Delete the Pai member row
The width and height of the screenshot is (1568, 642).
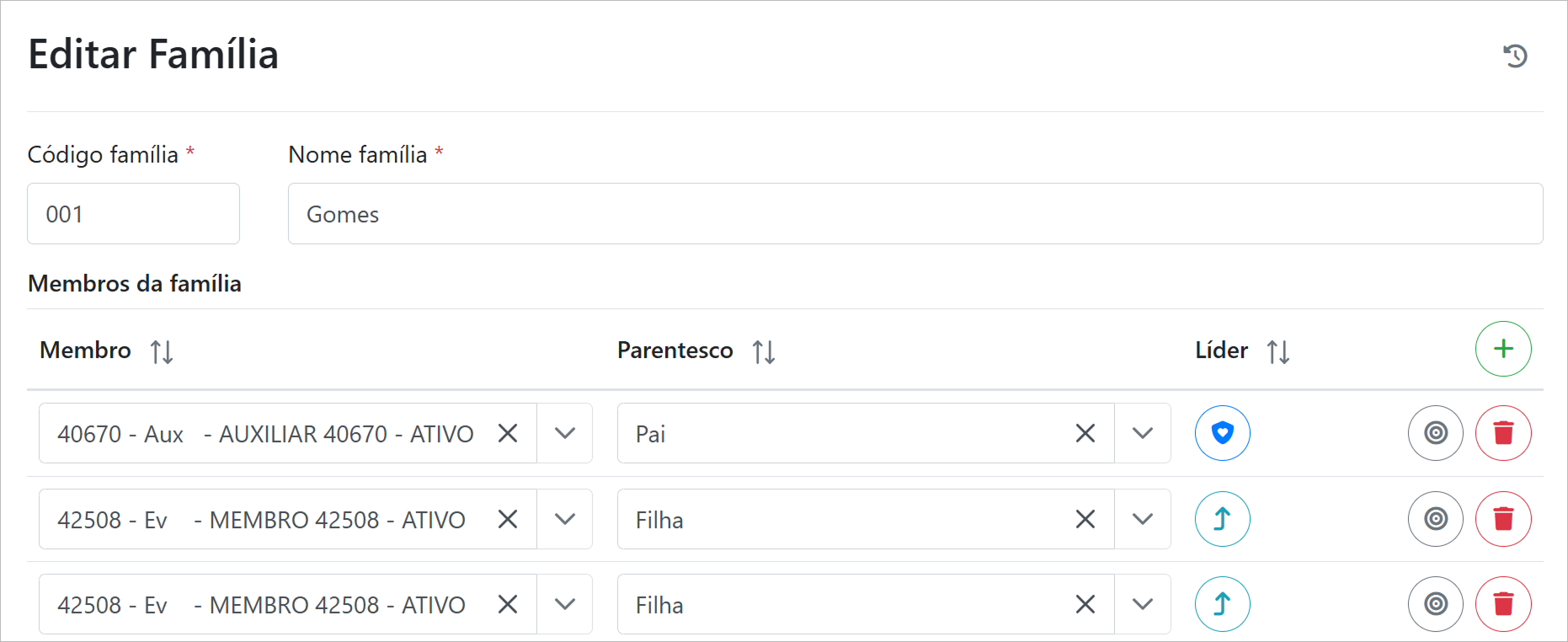tap(1503, 433)
